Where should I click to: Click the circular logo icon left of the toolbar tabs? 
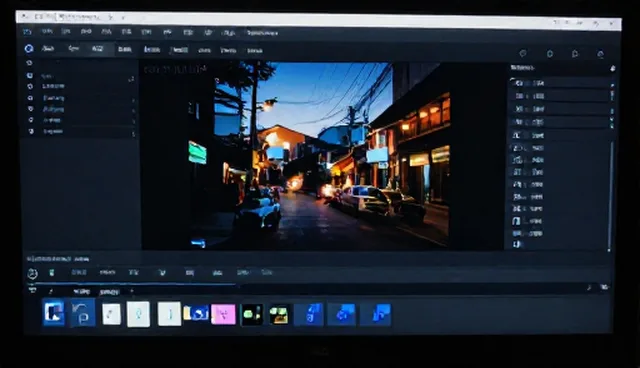[x=29, y=49]
